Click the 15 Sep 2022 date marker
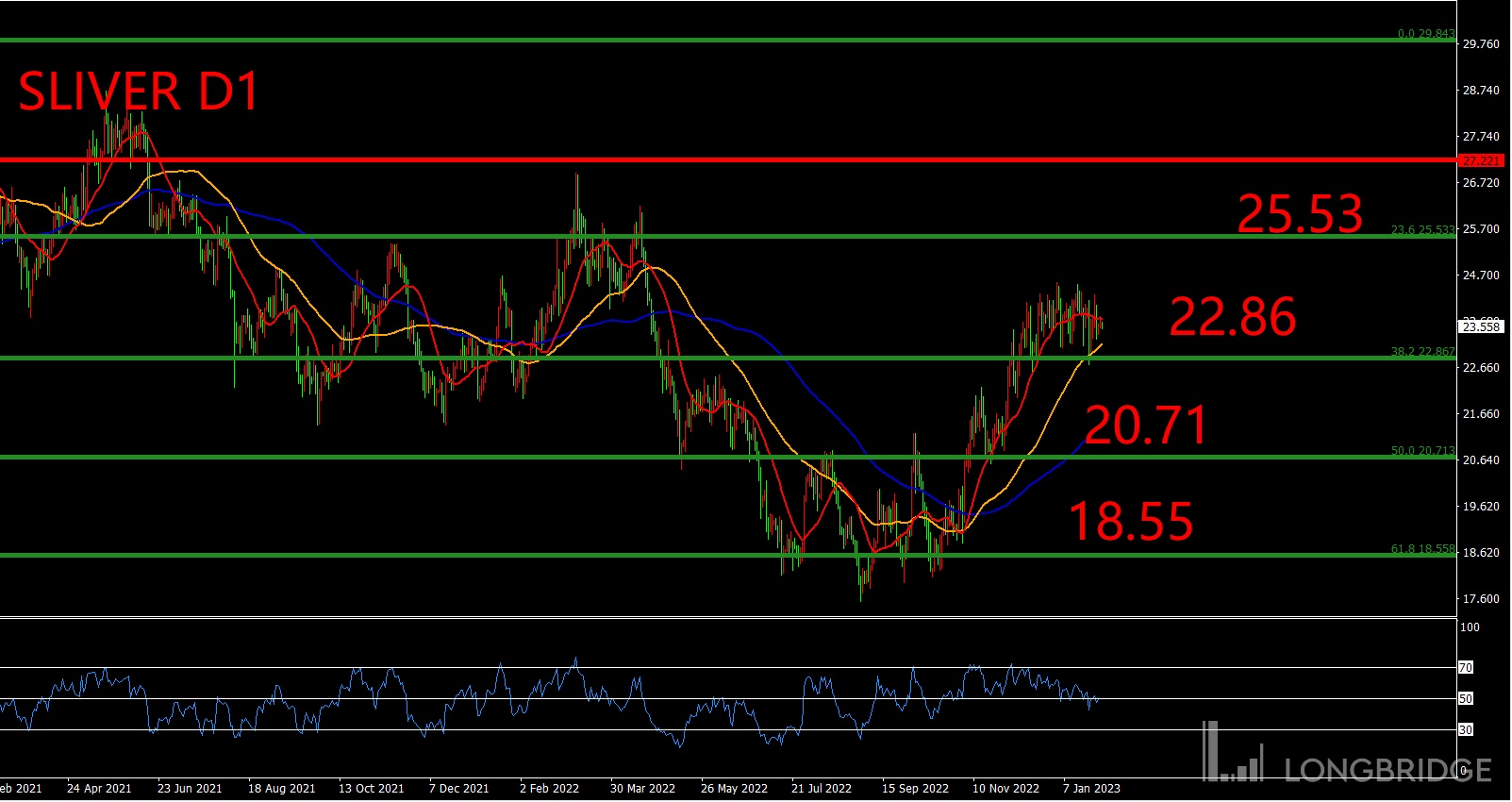The width and height of the screenshot is (1512, 802). (915, 789)
